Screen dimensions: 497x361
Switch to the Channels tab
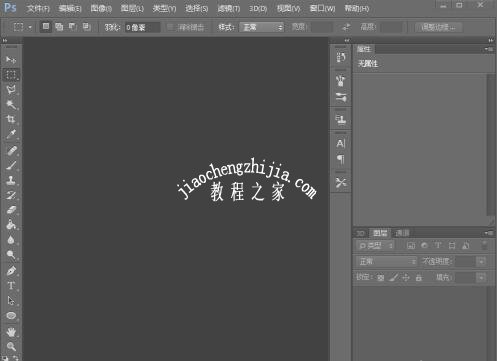coord(402,233)
